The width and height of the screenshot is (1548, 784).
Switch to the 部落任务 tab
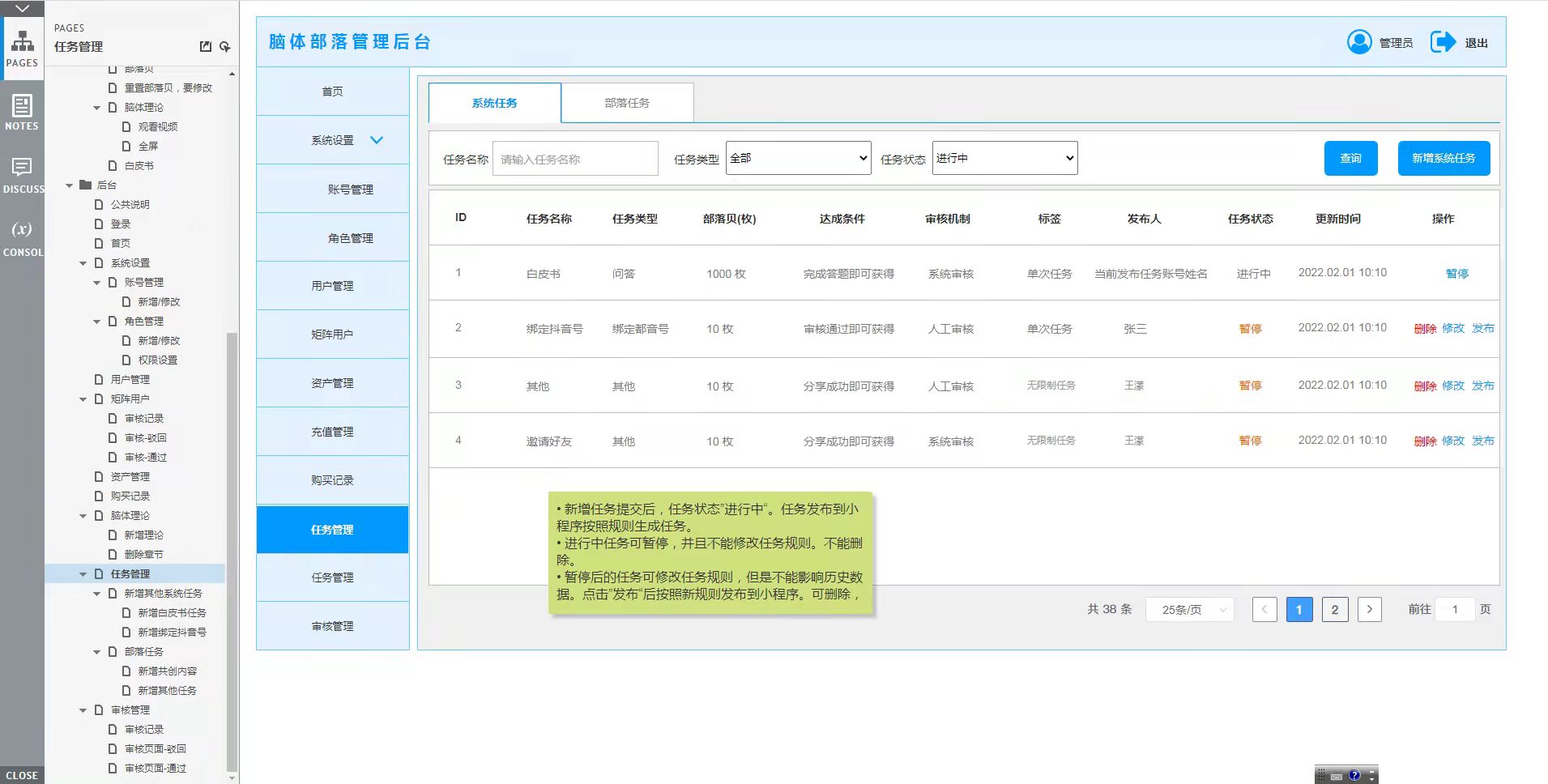coord(627,103)
